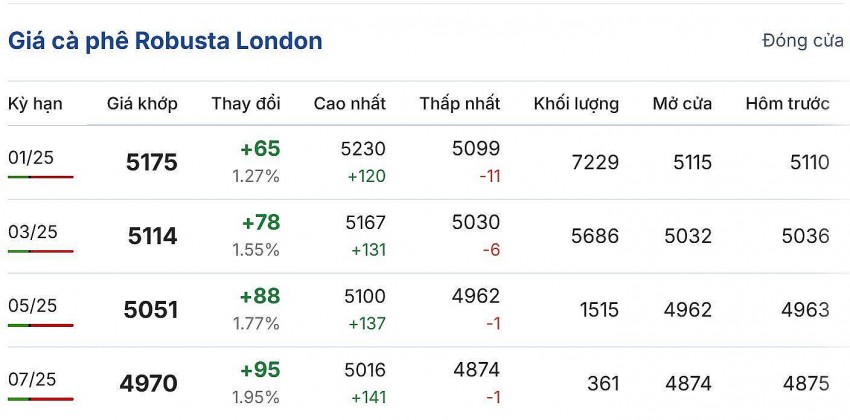Click the 4875 previous-day price

pyautogui.click(x=806, y=384)
